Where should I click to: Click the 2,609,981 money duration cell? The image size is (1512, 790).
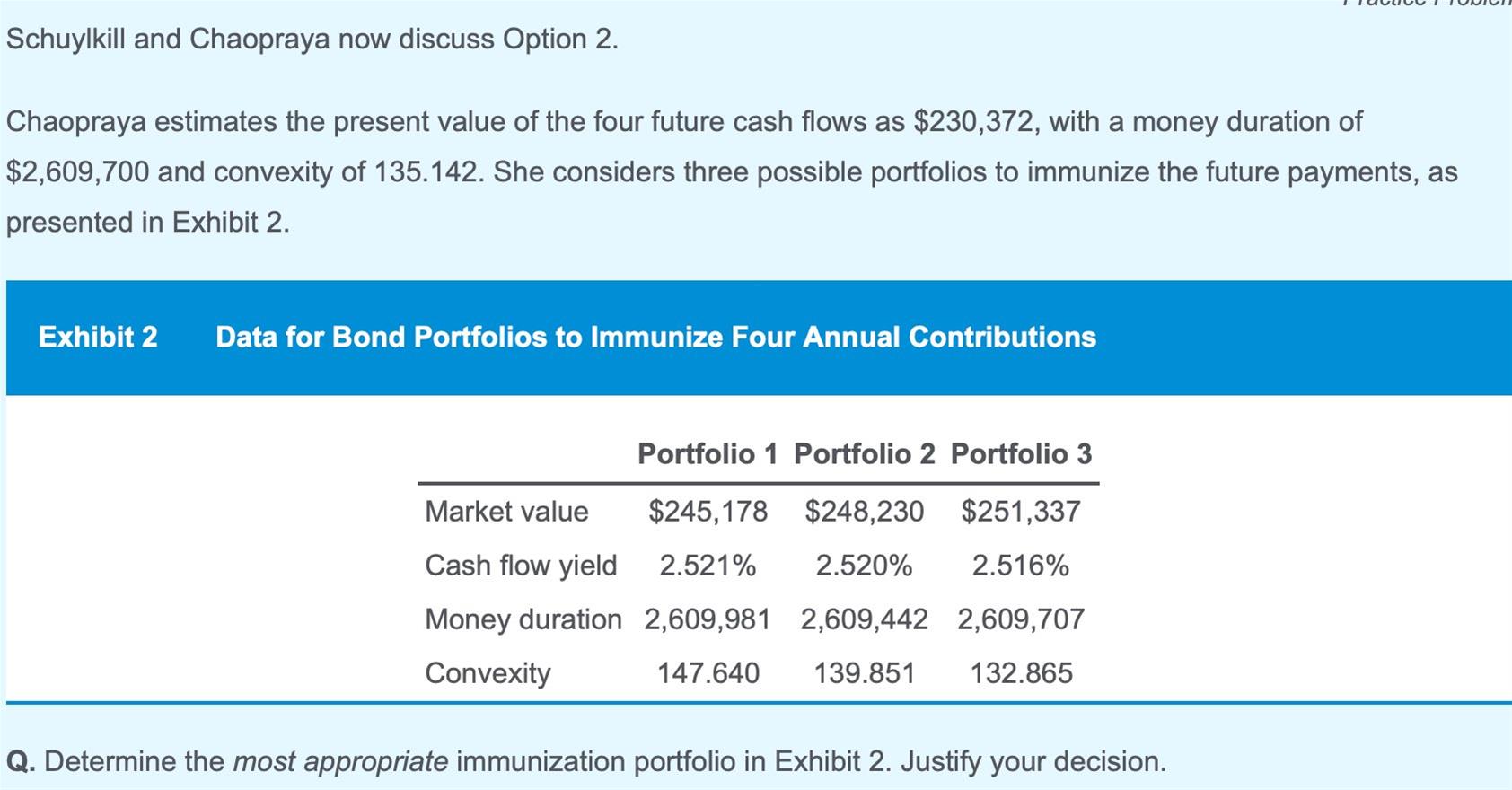click(708, 619)
